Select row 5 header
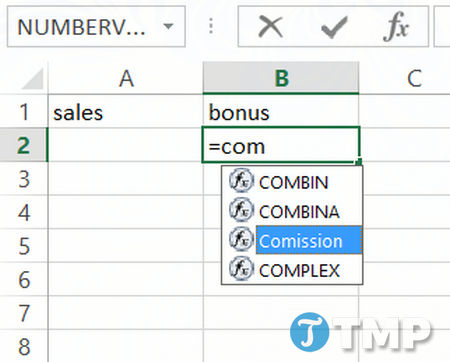 tap(24, 246)
